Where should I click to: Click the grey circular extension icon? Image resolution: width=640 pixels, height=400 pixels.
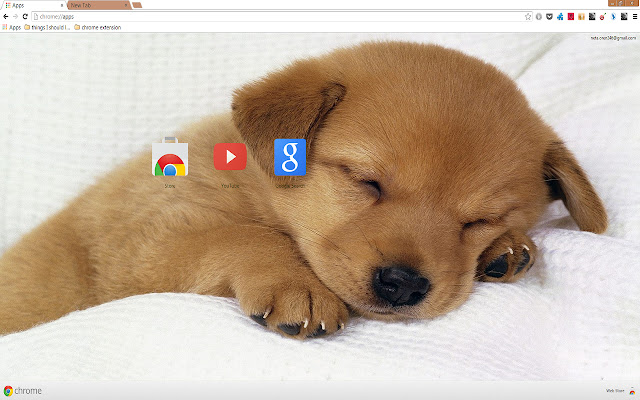coord(539,16)
